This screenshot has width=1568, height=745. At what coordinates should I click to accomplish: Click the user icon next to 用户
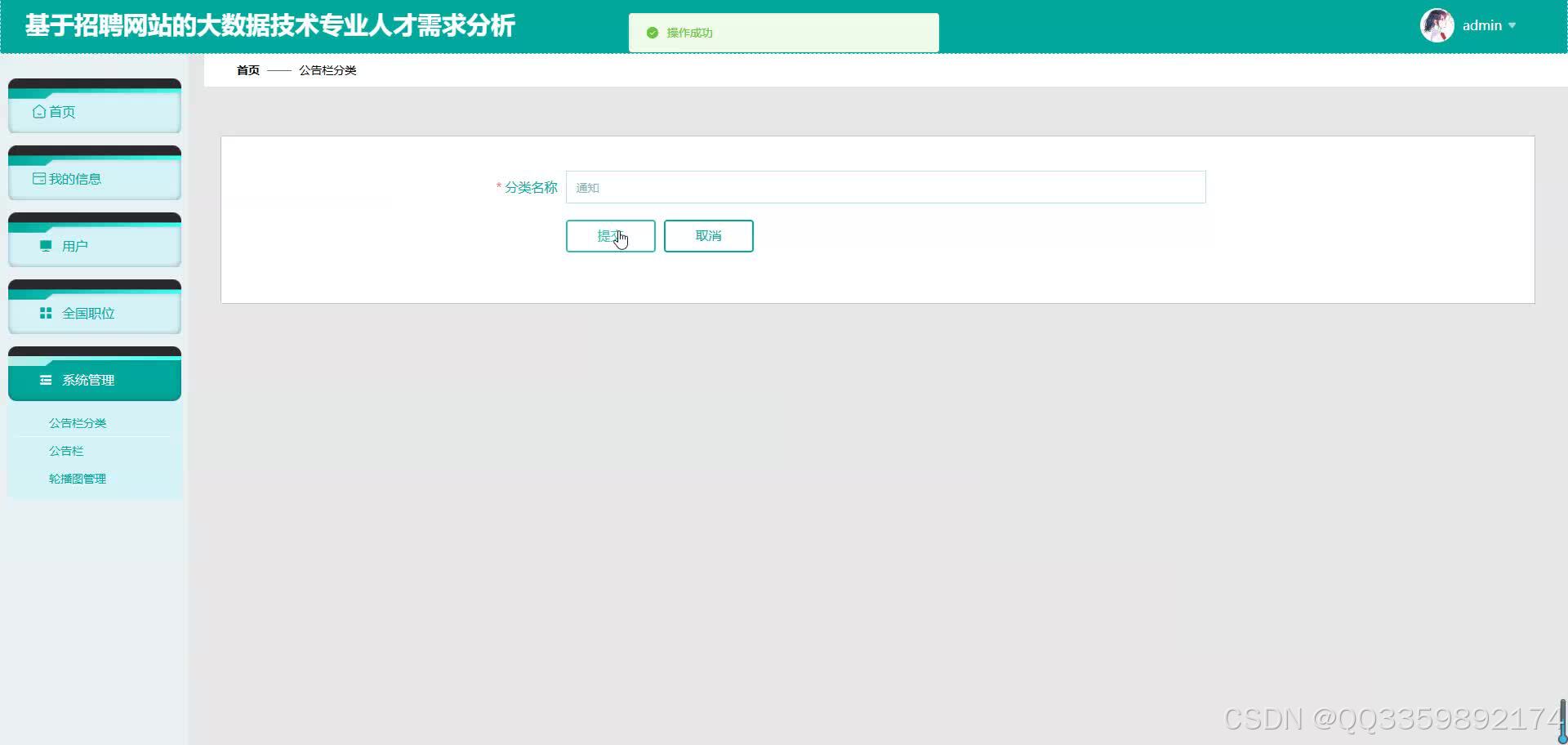point(45,245)
